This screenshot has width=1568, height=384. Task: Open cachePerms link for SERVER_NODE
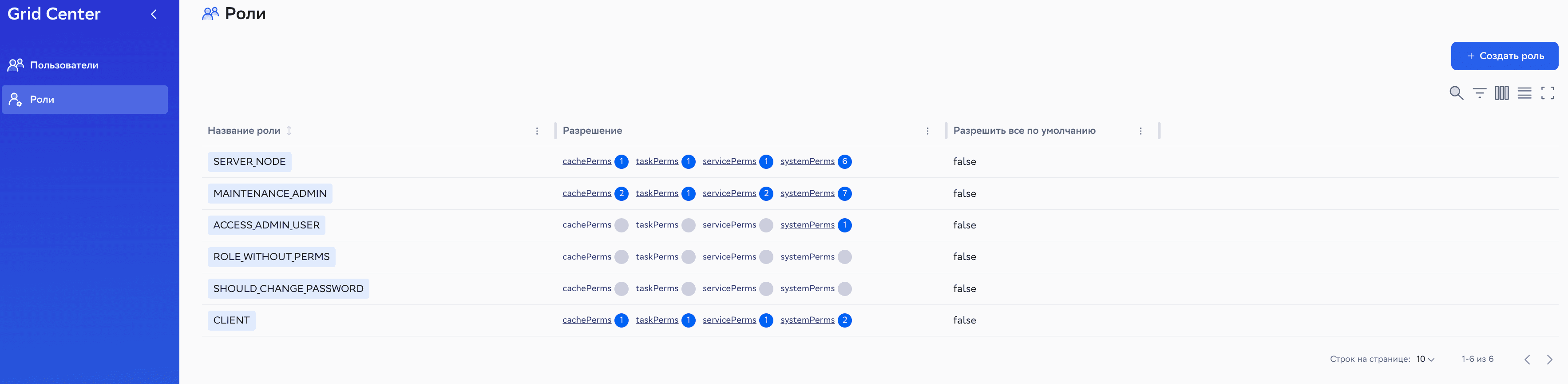point(586,161)
